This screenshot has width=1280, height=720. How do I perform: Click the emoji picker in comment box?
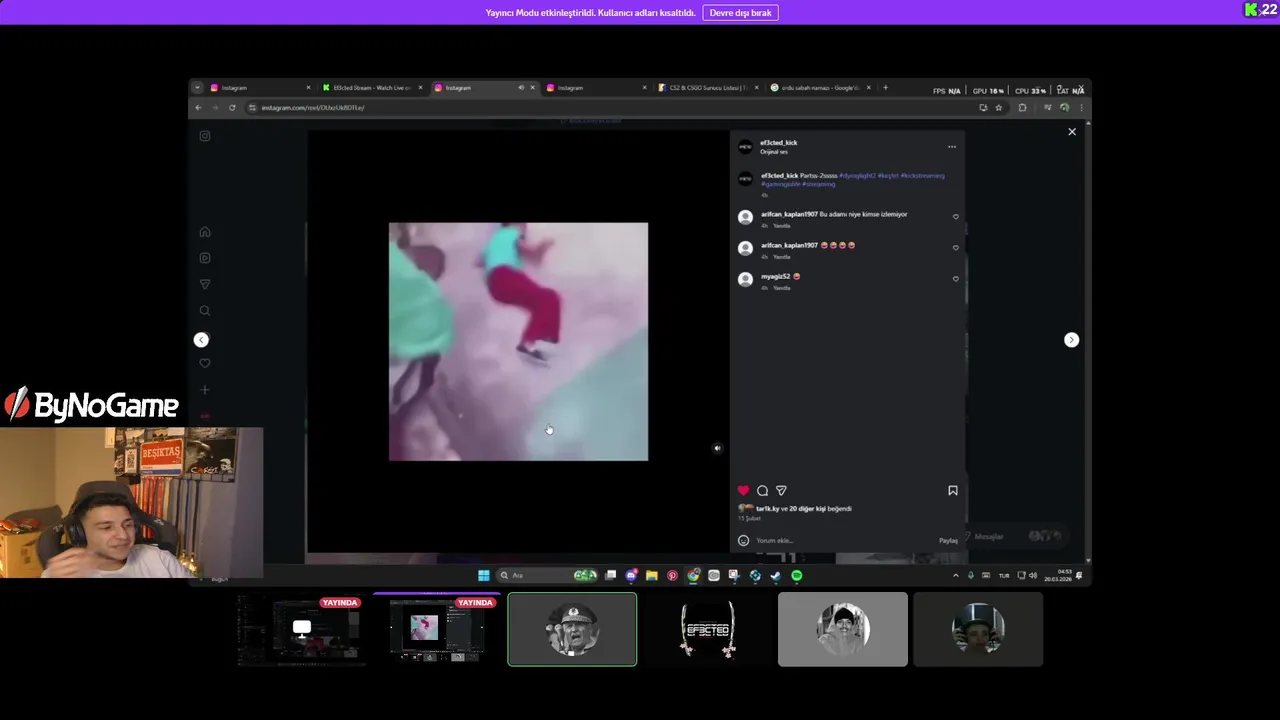pyautogui.click(x=743, y=540)
